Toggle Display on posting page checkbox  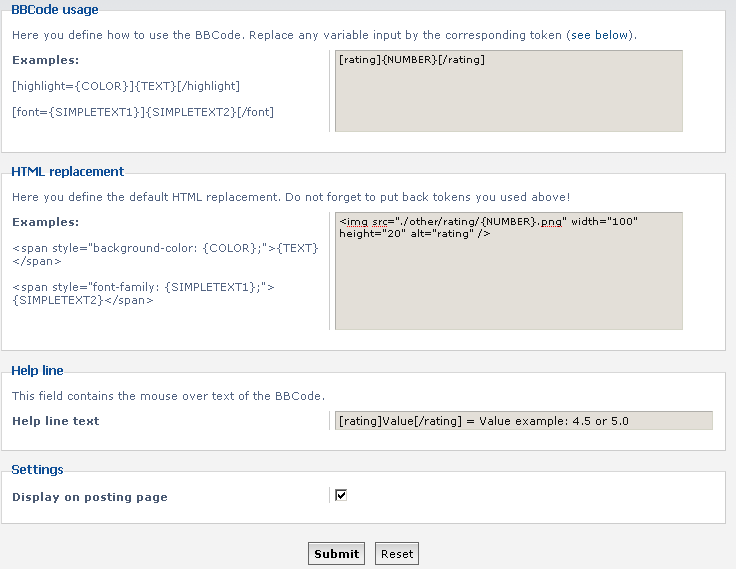(x=341, y=495)
